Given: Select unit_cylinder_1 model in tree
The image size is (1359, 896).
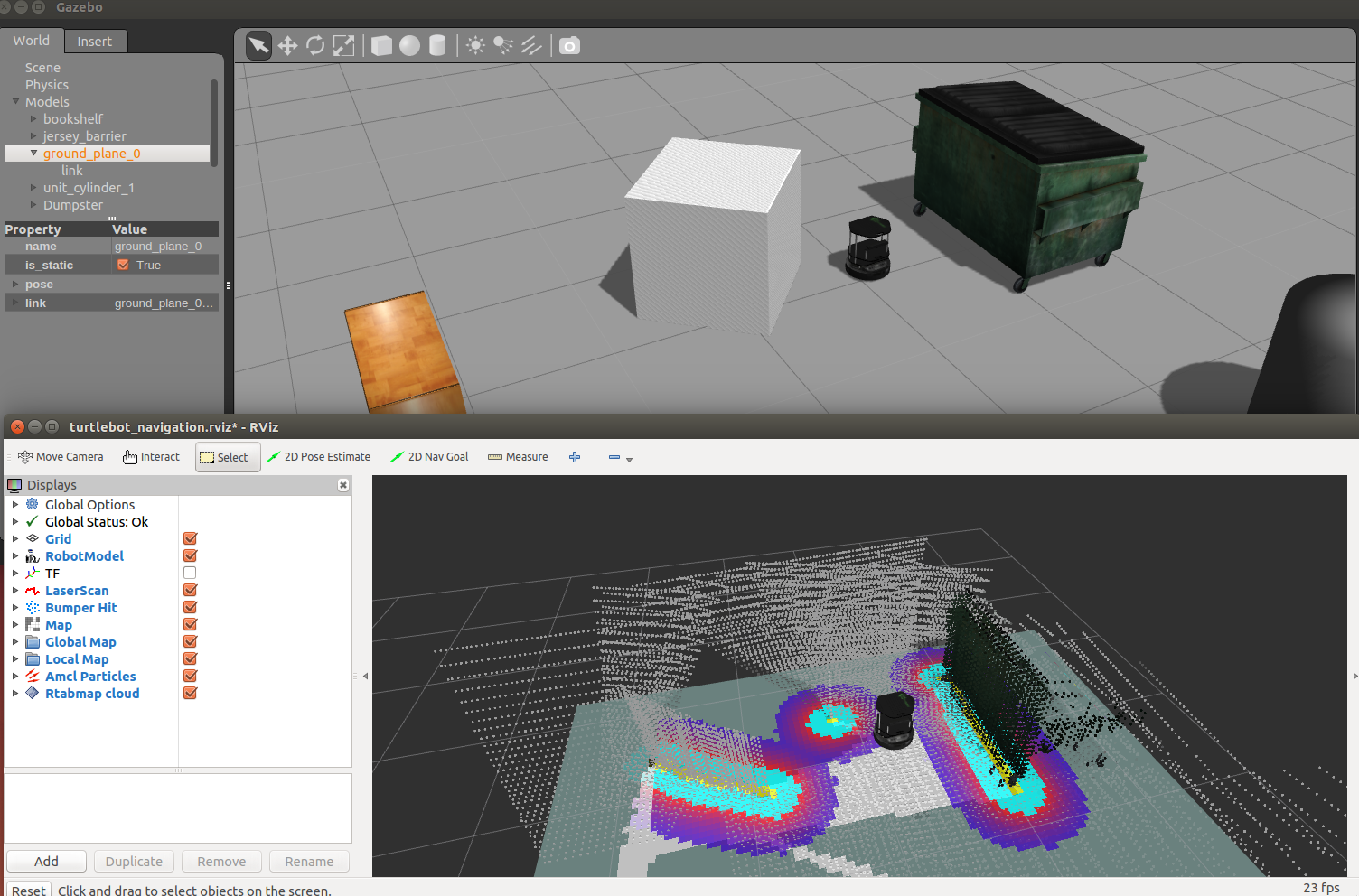Looking at the screenshot, I should tap(89, 188).
